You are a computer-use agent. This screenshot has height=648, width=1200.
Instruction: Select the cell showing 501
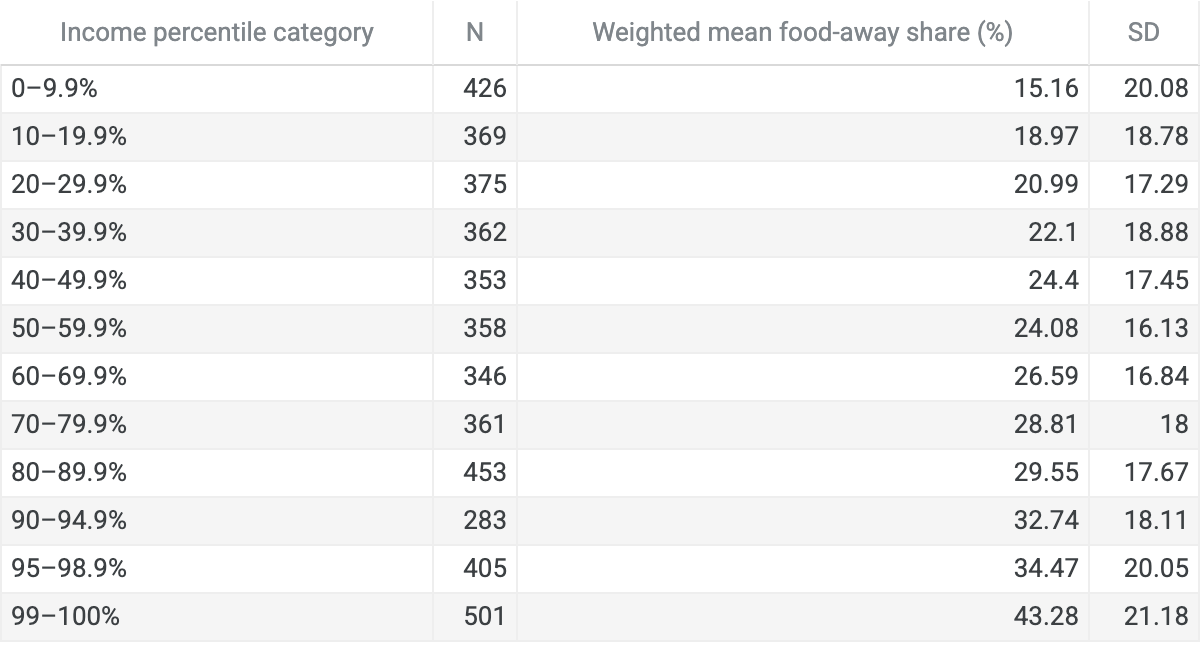(x=475, y=617)
